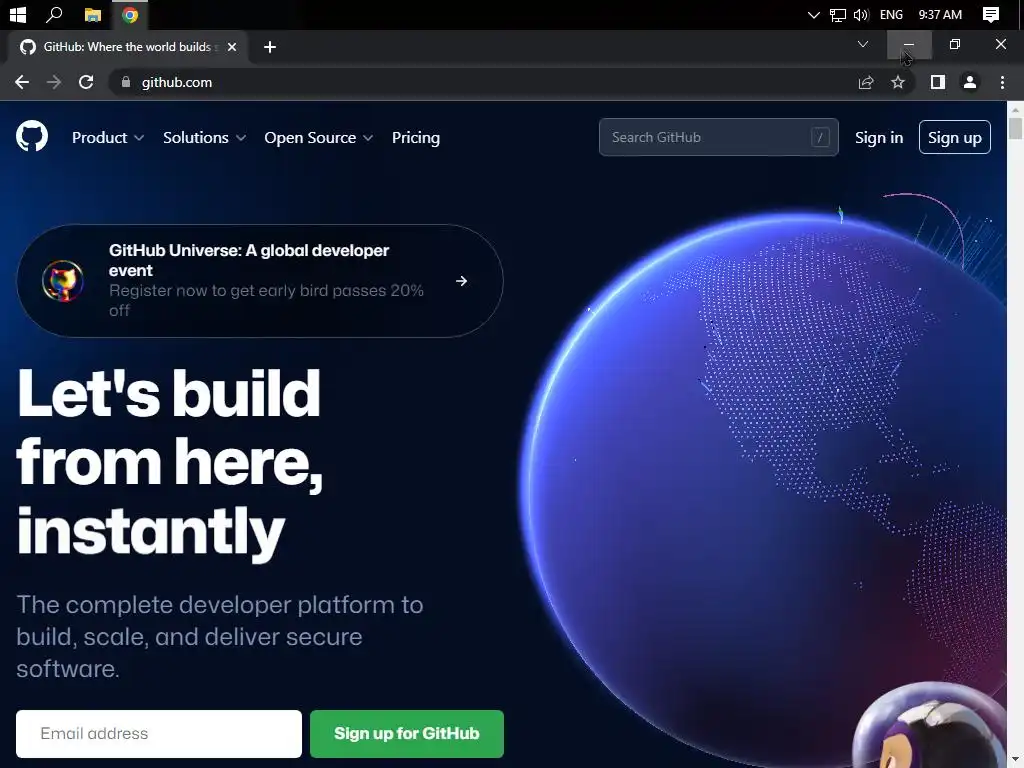
Task: Open the Chrome profile avatar
Action: click(970, 82)
